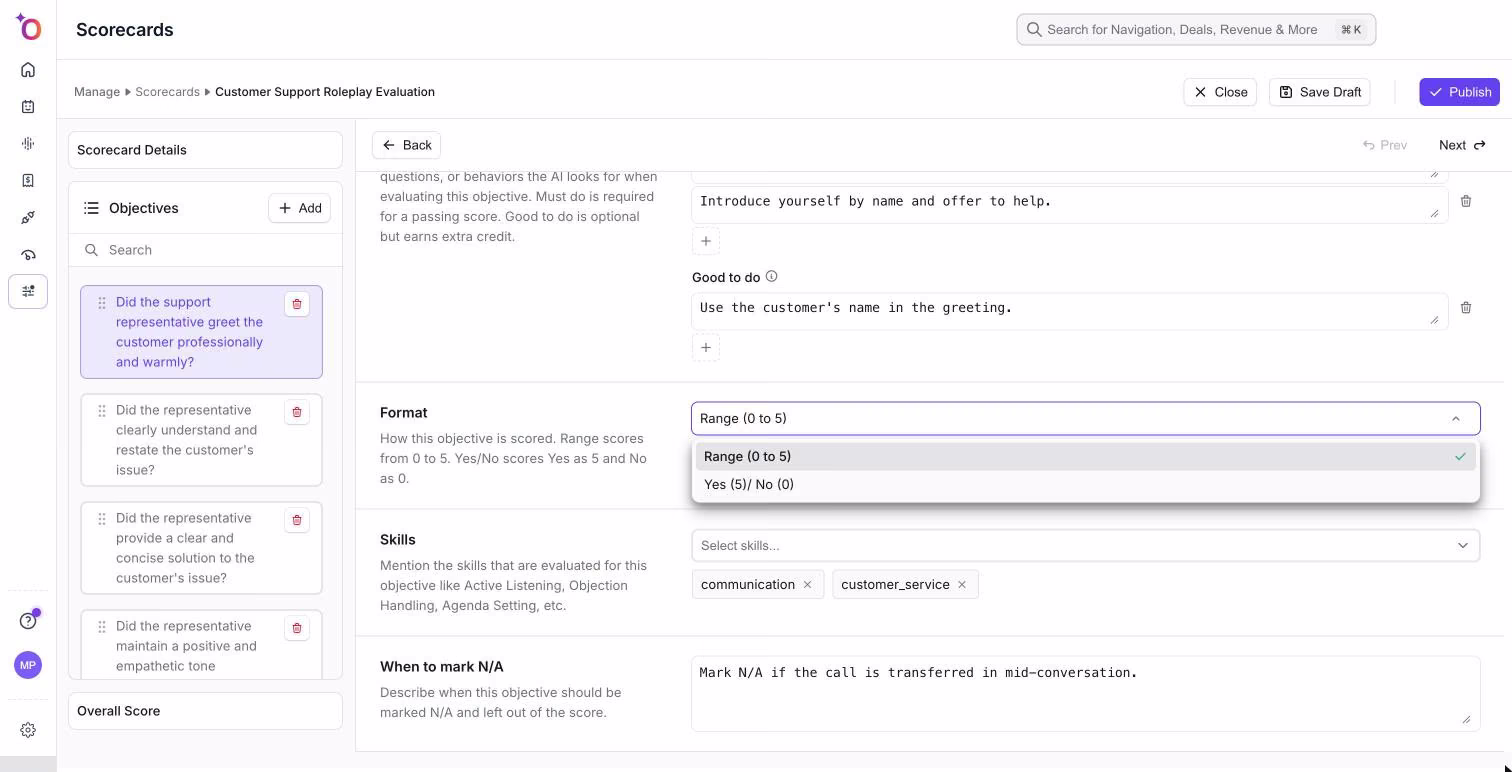
Task: Add another item under Must do list
Action: point(706,241)
